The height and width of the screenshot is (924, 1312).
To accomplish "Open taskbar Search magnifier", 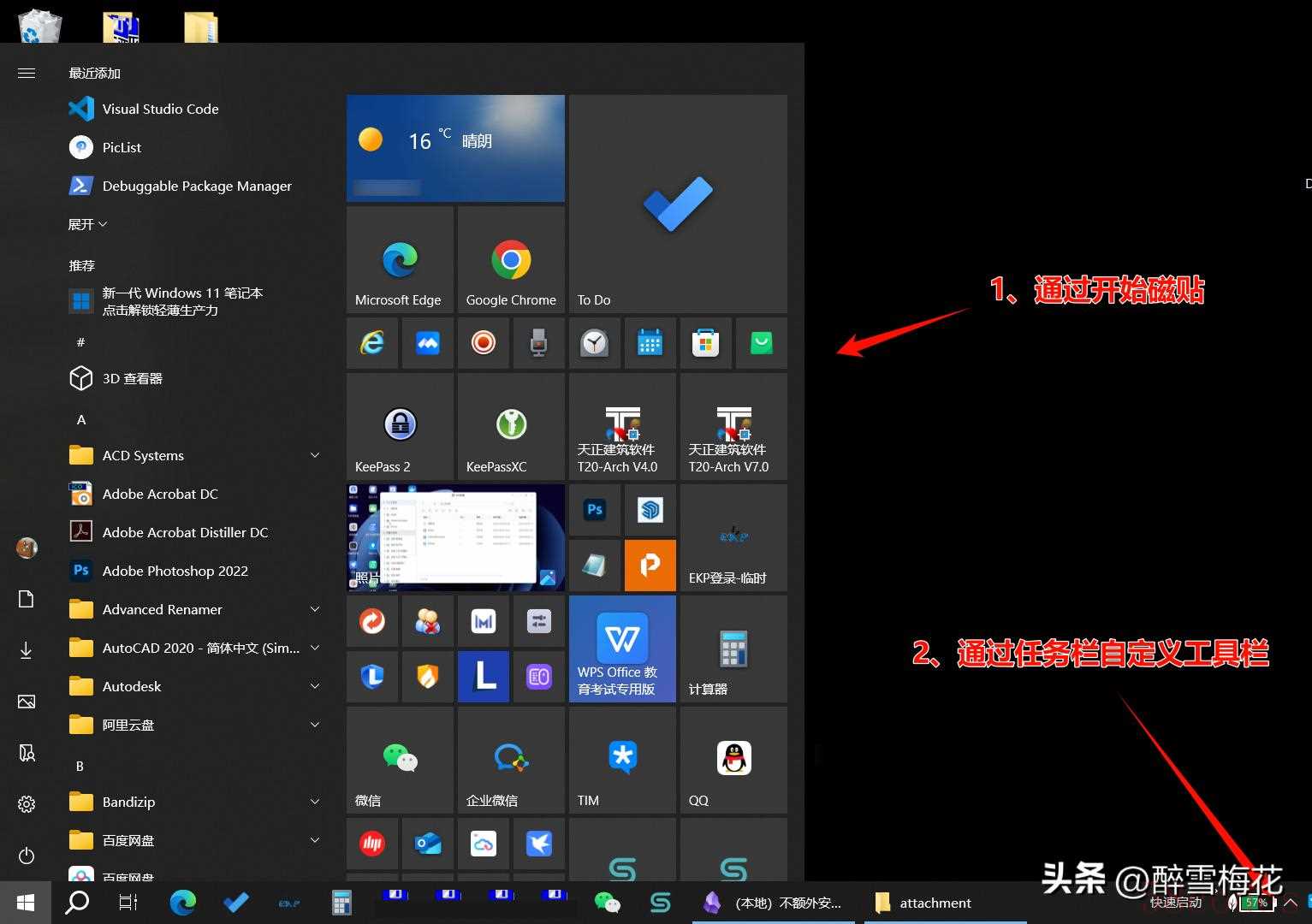I will click(x=77, y=903).
